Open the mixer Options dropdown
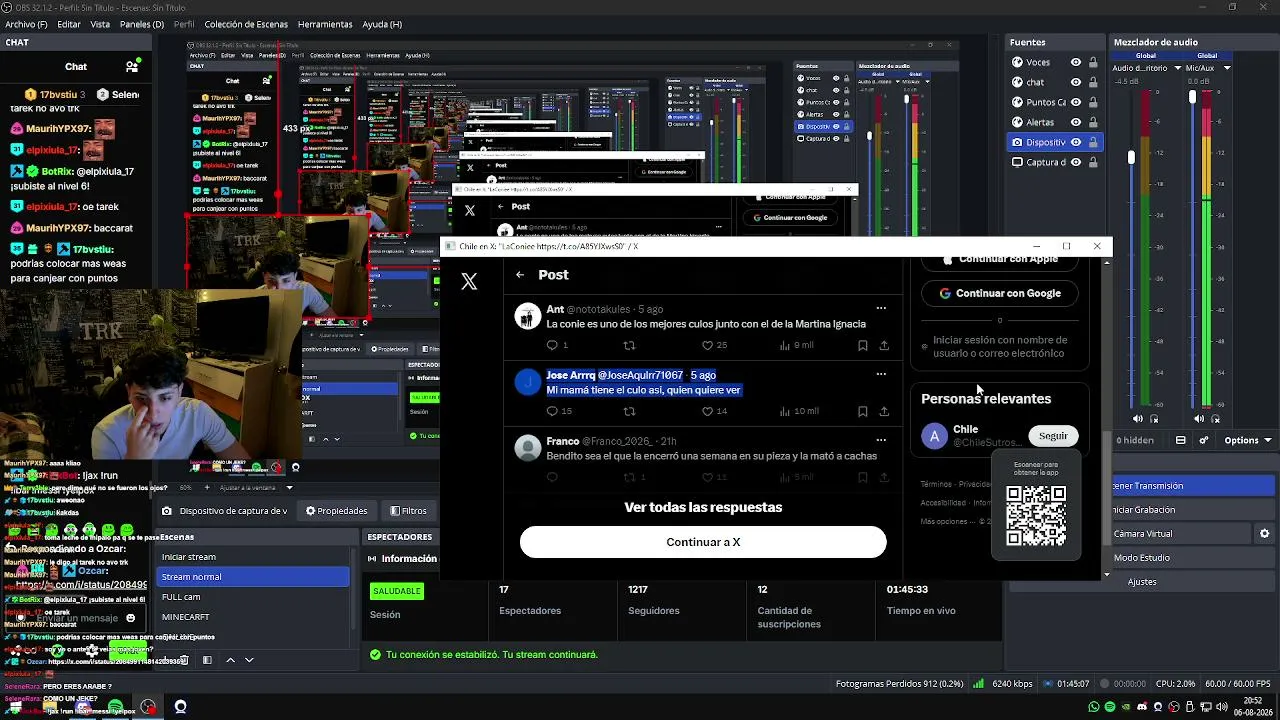 (1247, 440)
